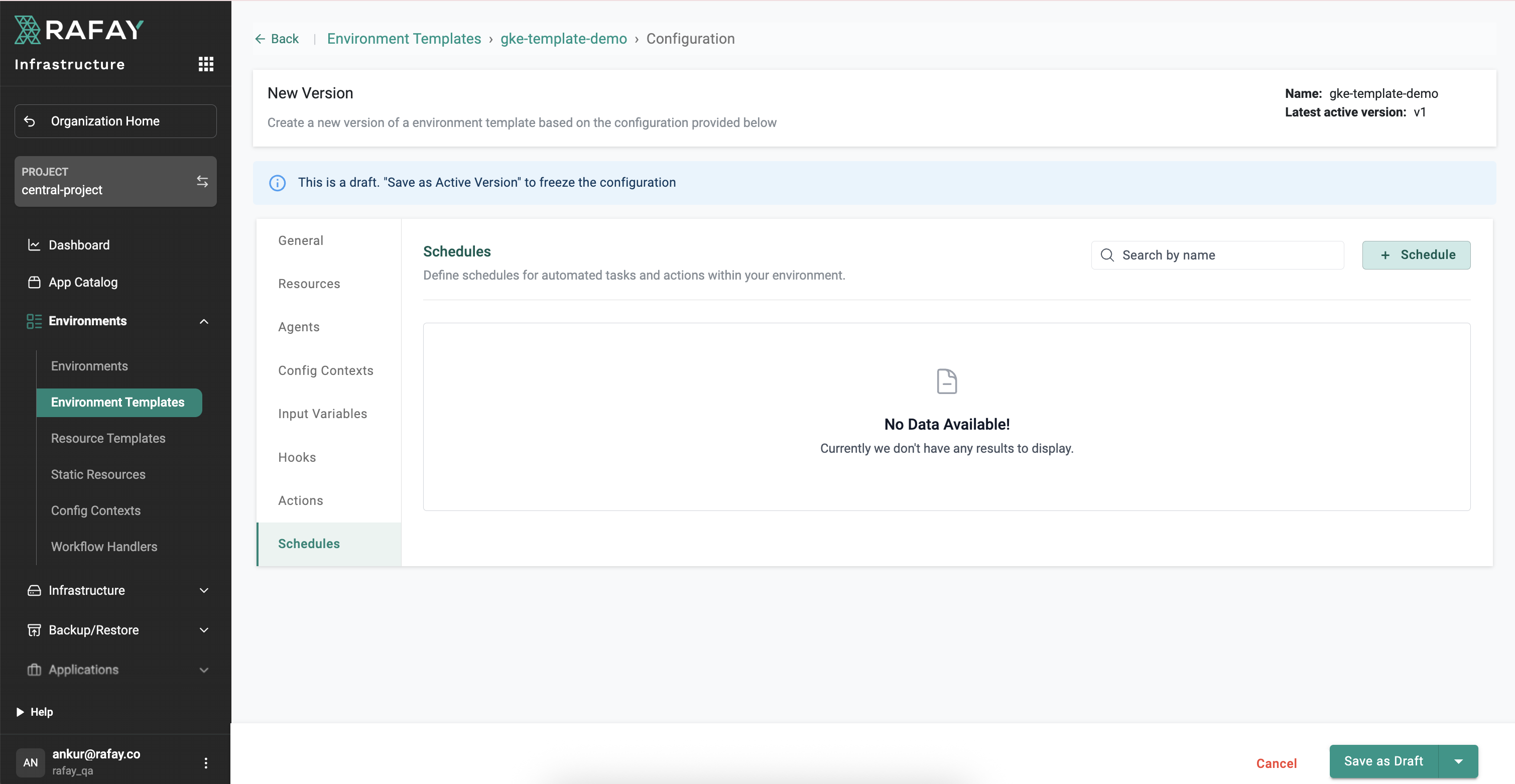
Task: Click the Schedule button
Action: [x=1416, y=254]
